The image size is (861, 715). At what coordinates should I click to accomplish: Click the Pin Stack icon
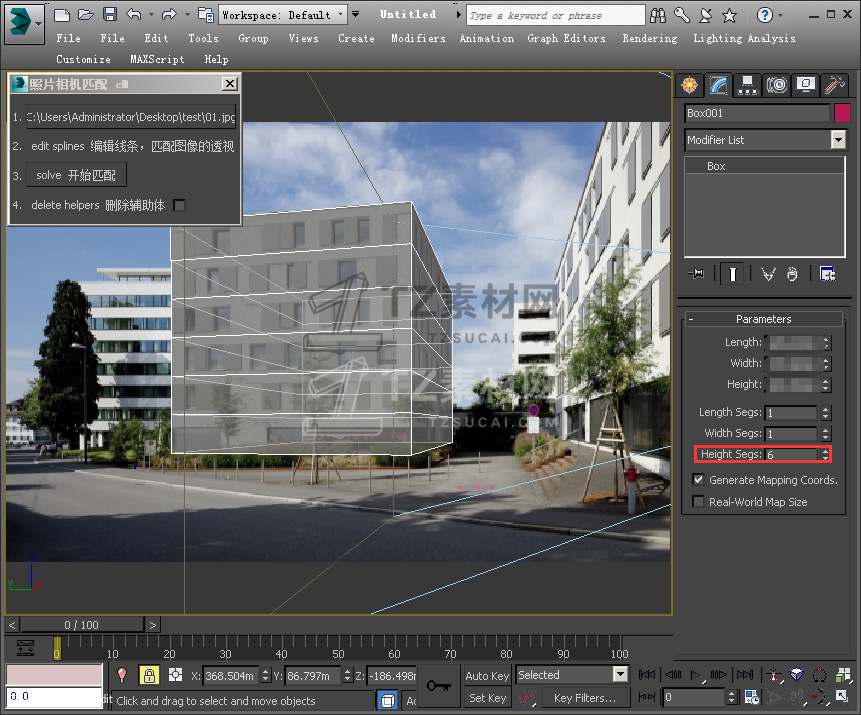tap(697, 273)
